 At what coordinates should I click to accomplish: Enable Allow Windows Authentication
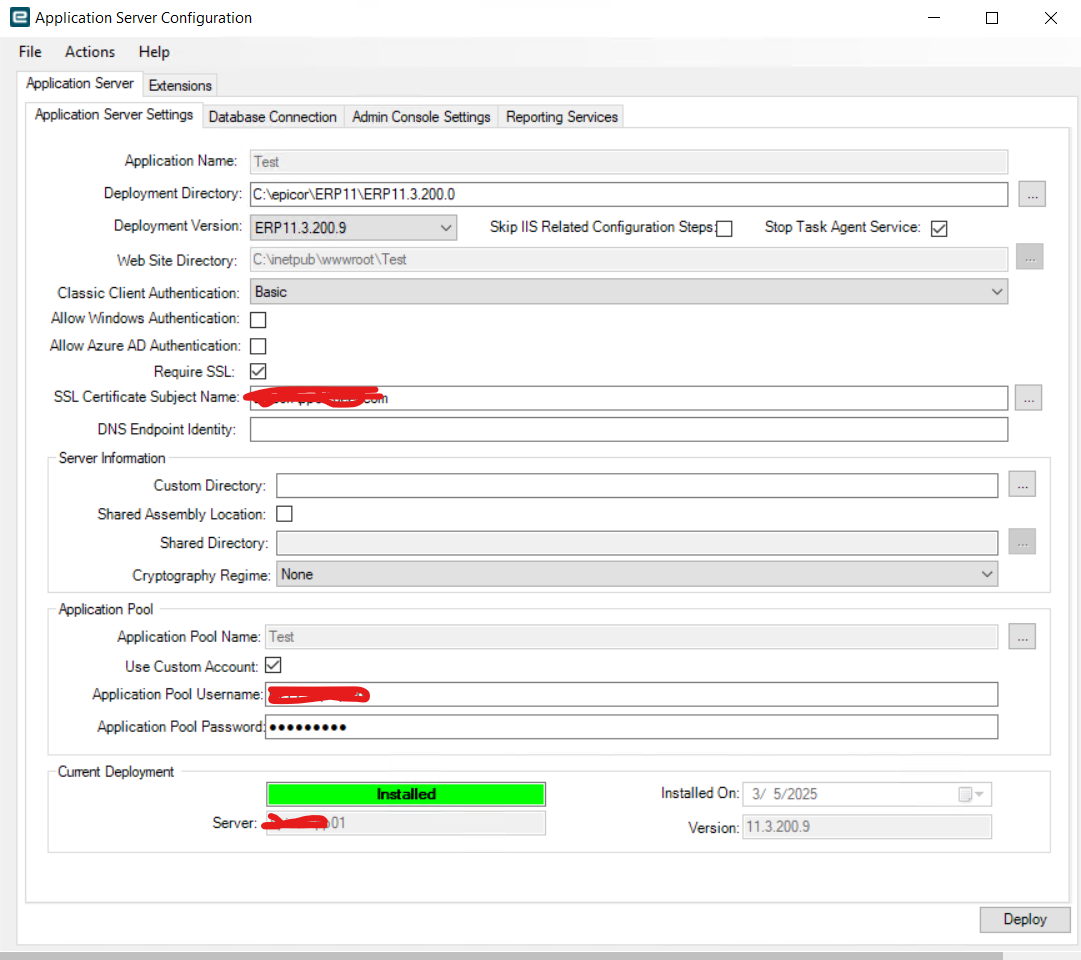(x=257, y=319)
